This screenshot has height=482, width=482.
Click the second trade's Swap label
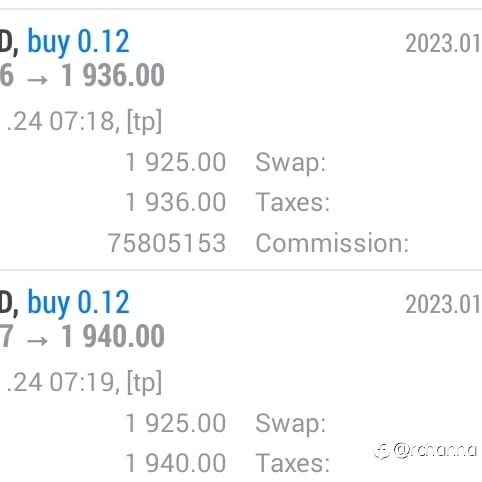(x=290, y=424)
